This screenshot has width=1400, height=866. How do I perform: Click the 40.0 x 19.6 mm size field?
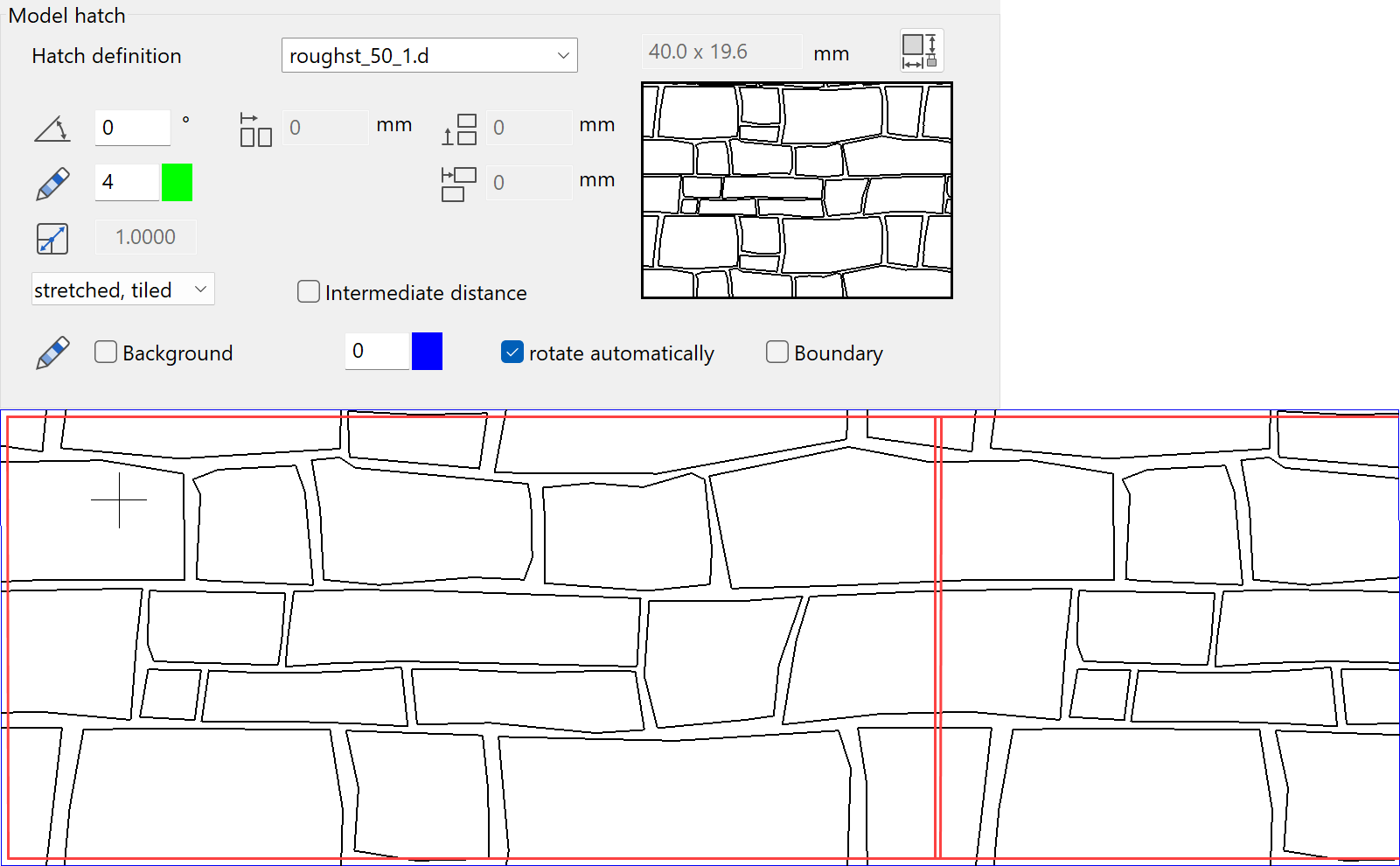click(721, 51)
